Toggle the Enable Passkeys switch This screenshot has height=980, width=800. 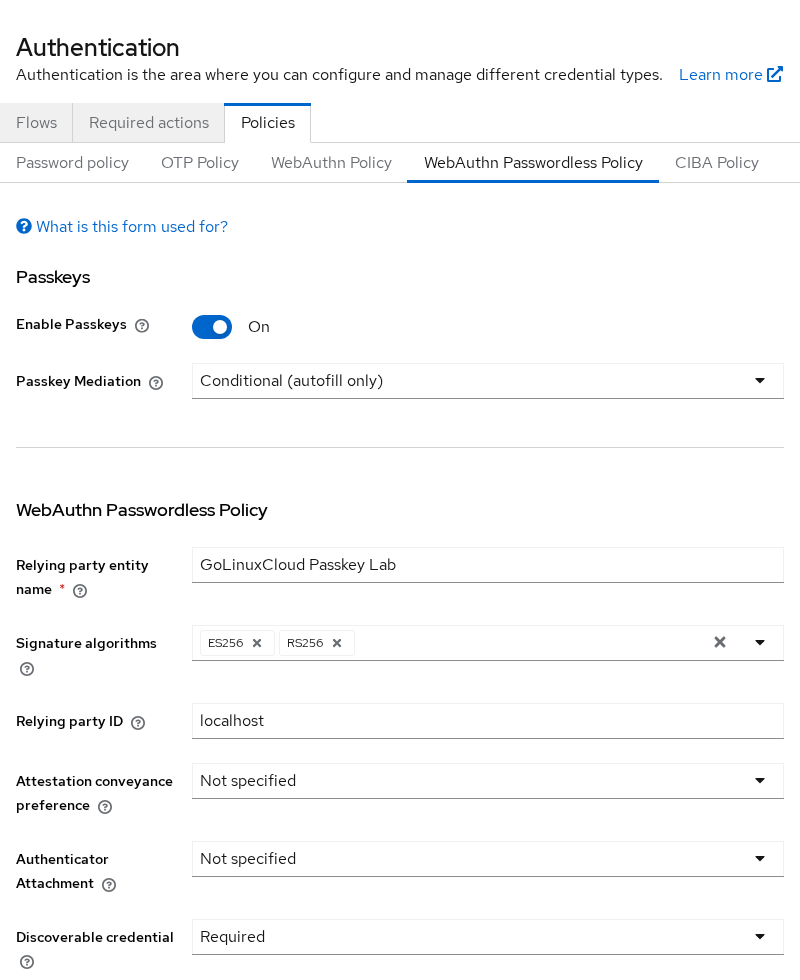tap(212, 327)
